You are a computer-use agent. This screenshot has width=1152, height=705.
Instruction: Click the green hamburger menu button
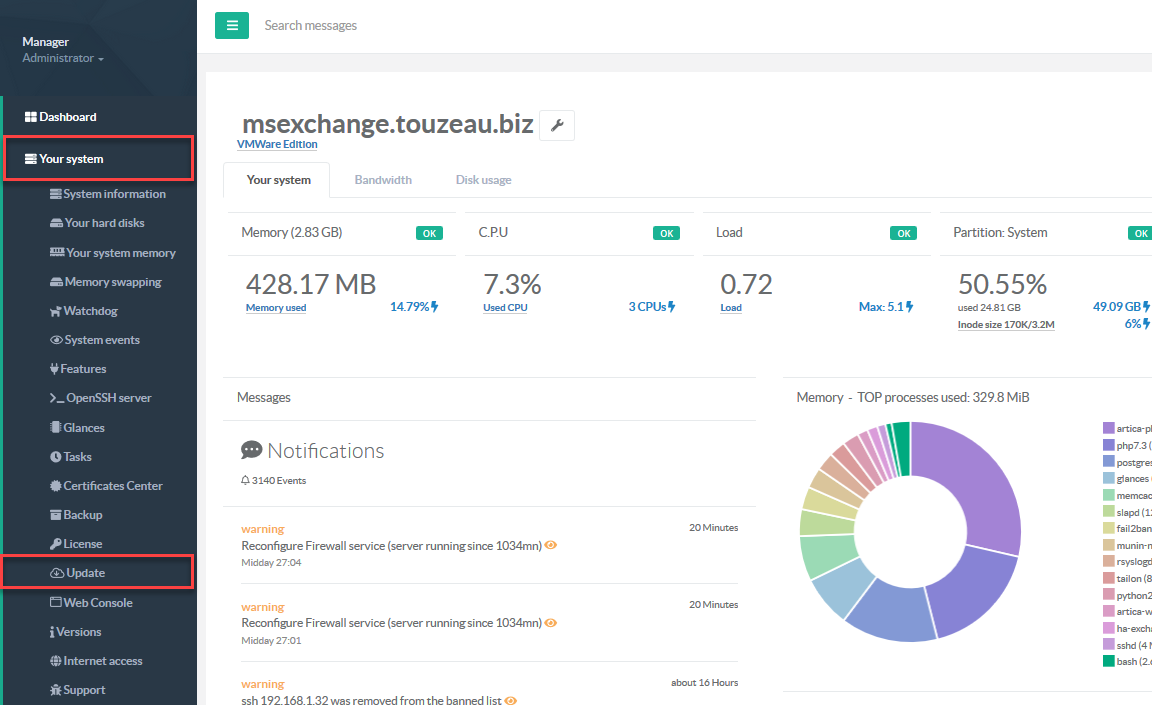tap(232, 25)
